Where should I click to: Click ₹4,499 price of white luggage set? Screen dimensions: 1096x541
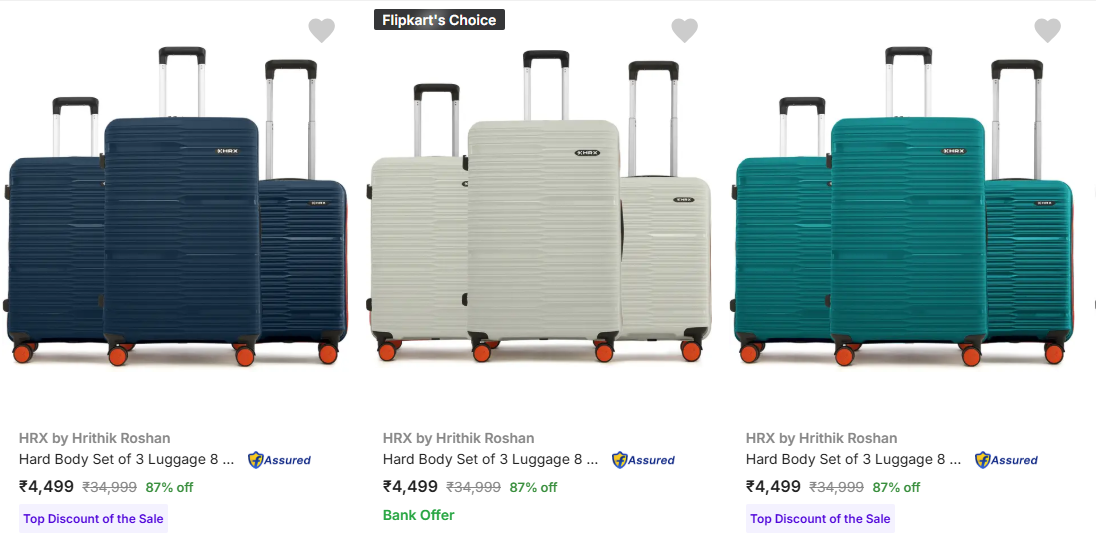(x=410, y=487)
